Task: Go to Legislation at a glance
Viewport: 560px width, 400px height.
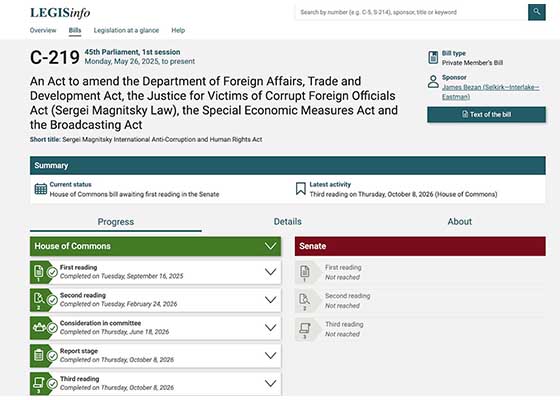Action: [126, 30]
